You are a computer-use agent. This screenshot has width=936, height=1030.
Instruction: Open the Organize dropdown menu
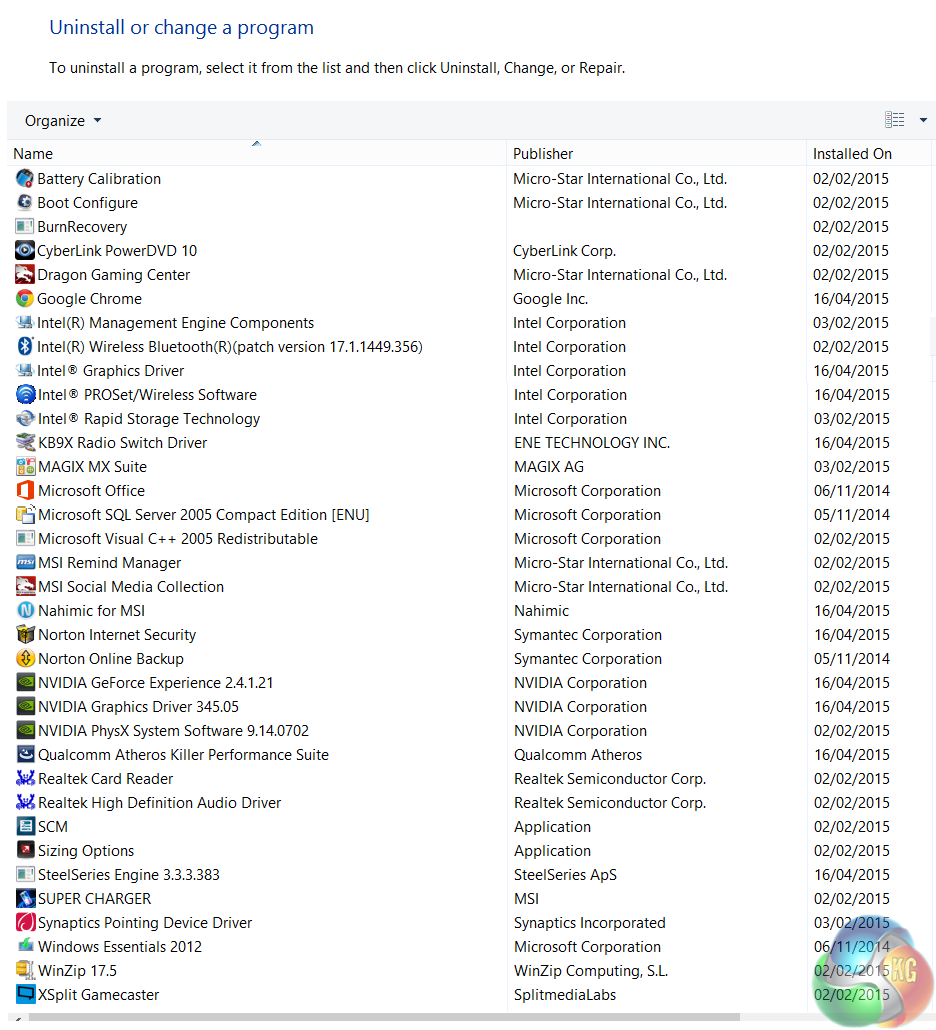[63, 121]
